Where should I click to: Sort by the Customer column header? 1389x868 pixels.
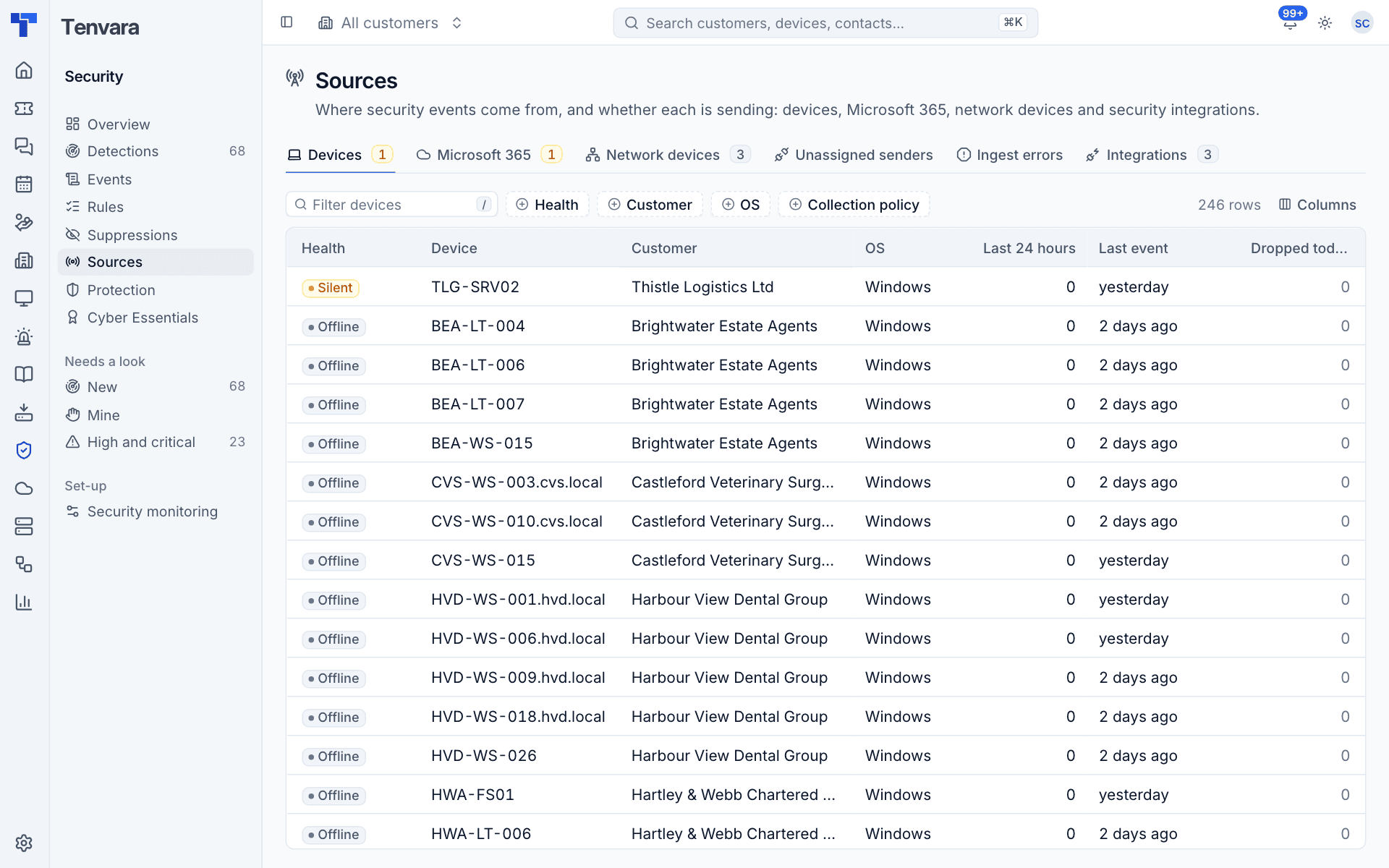pos(664,248)
